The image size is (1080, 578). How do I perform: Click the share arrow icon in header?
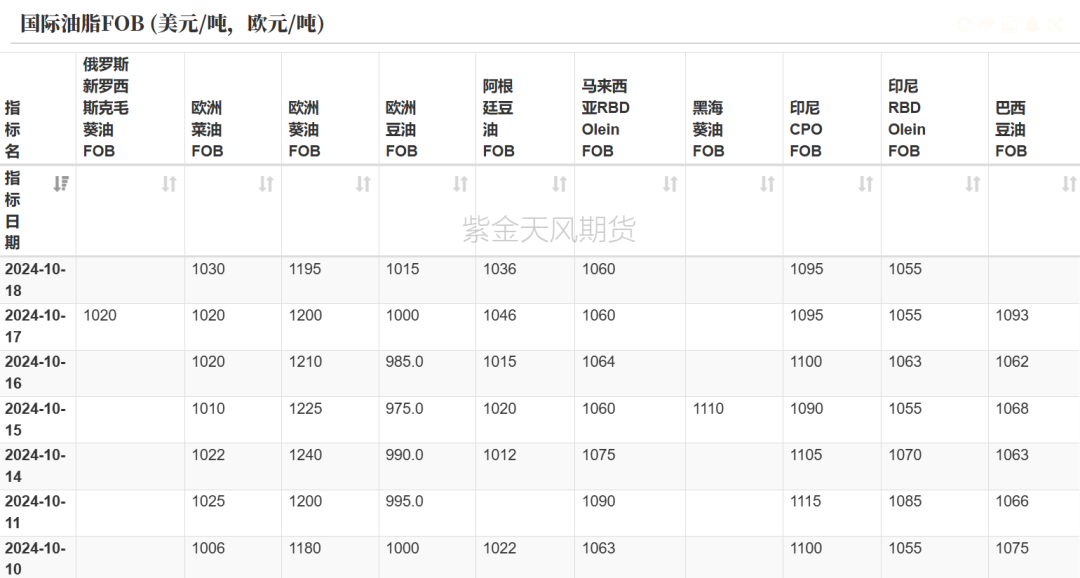(987, 24)
